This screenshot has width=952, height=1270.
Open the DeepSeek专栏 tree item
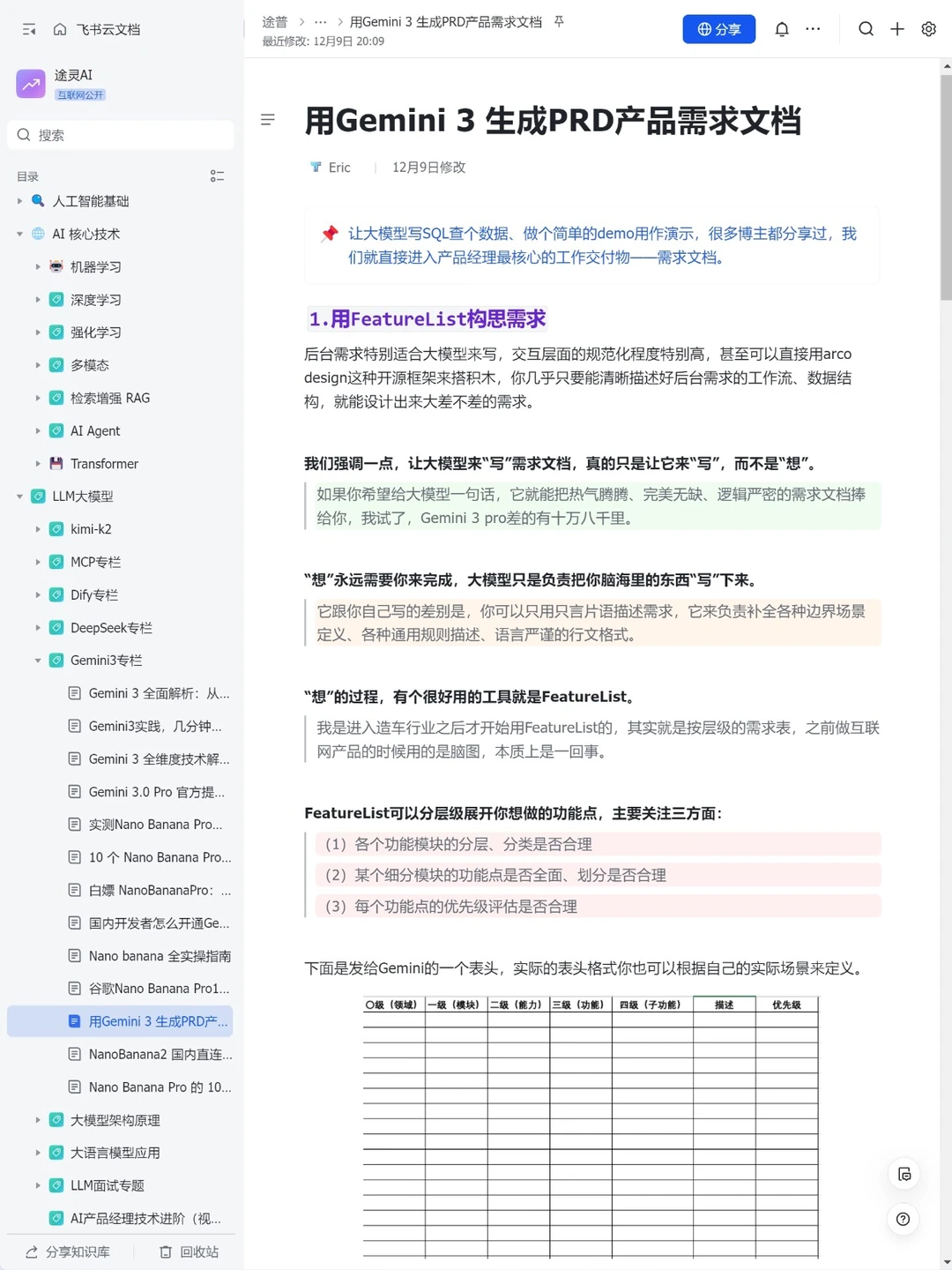(120, 627)
